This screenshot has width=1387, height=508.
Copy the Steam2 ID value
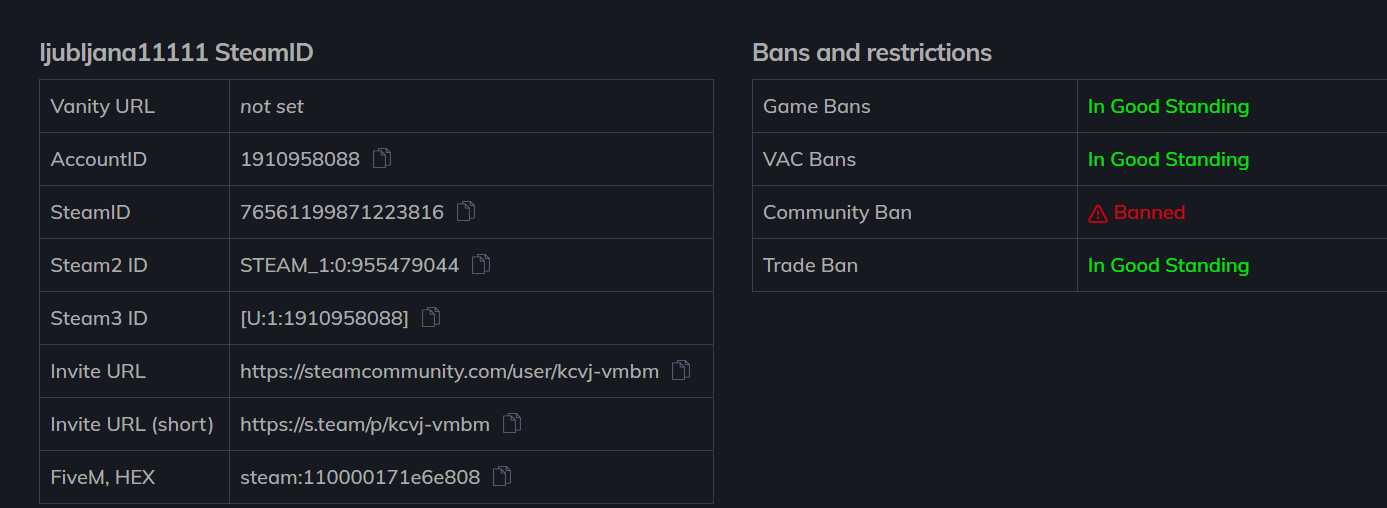click(481, 264)
